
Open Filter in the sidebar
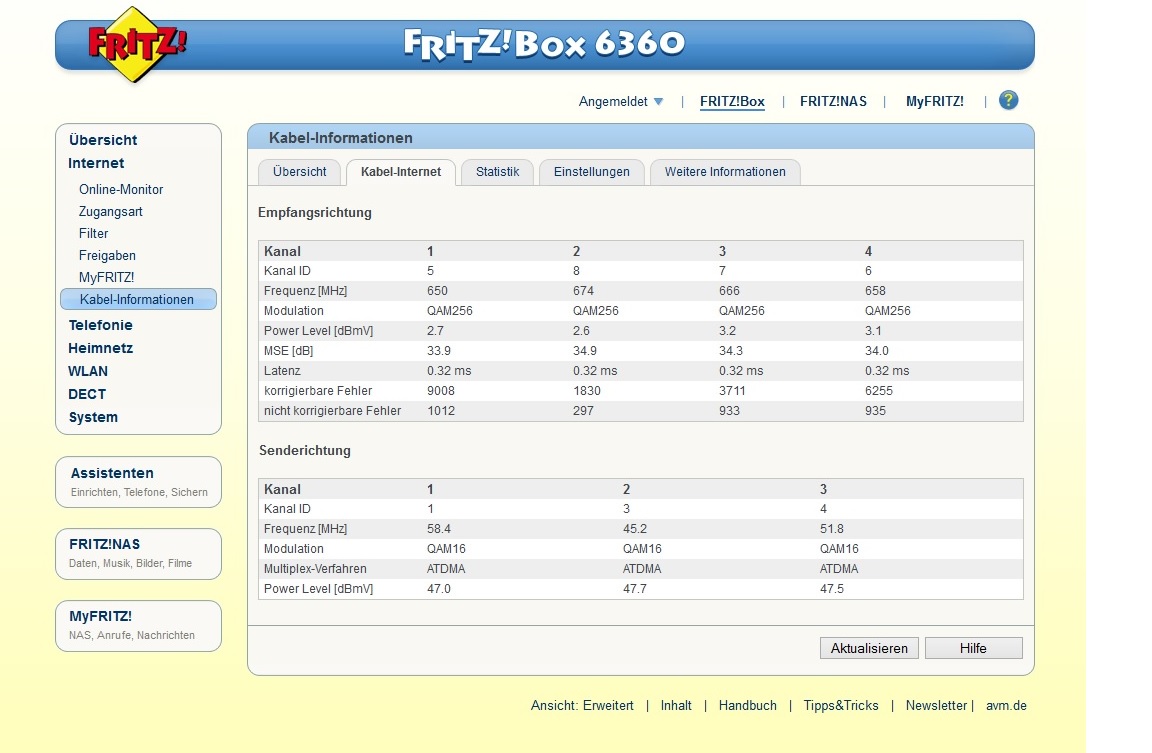[93, 233]
